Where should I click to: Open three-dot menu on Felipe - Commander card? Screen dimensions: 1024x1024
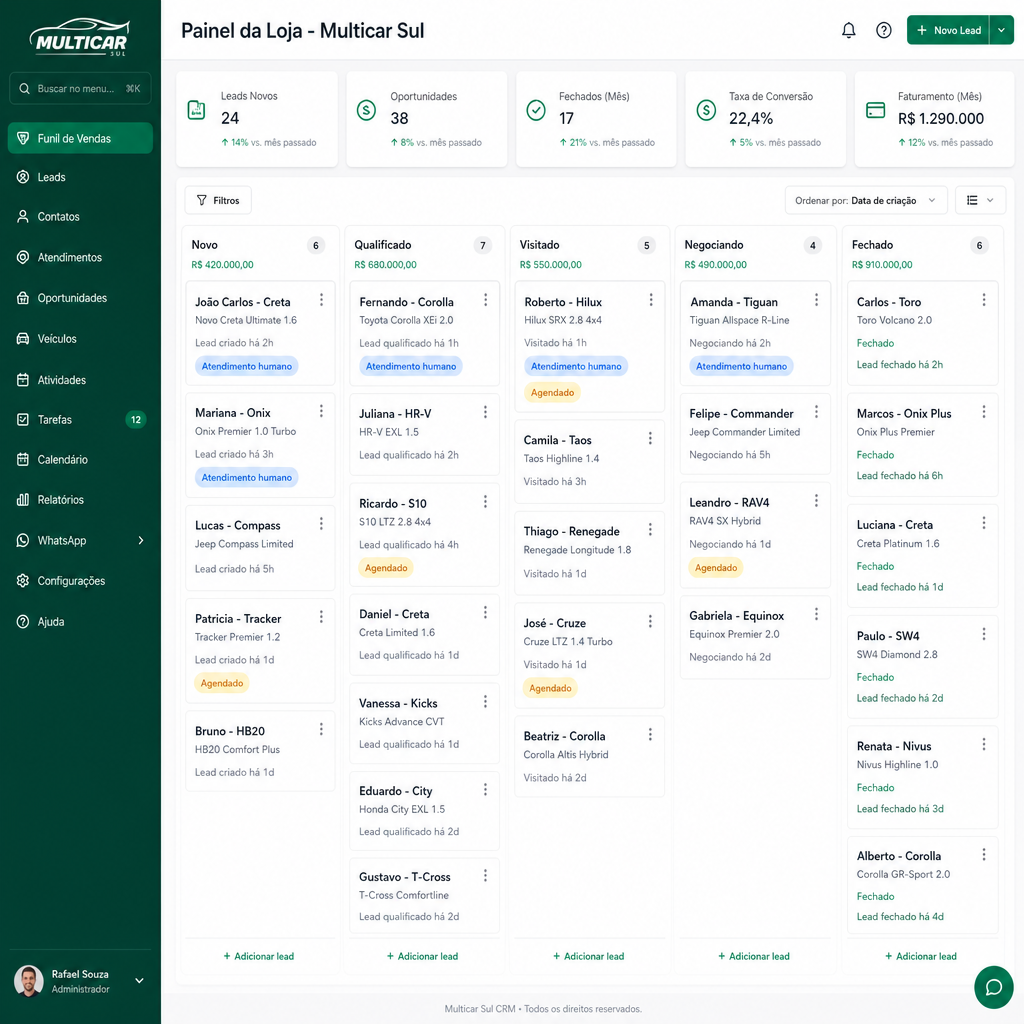[816, 412]
